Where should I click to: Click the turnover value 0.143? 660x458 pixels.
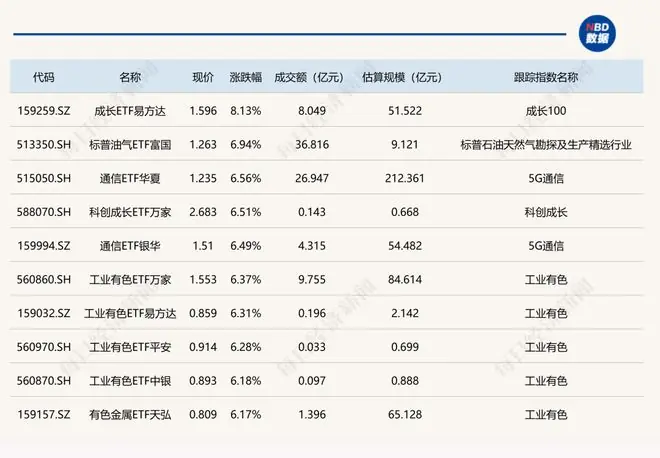312,212
